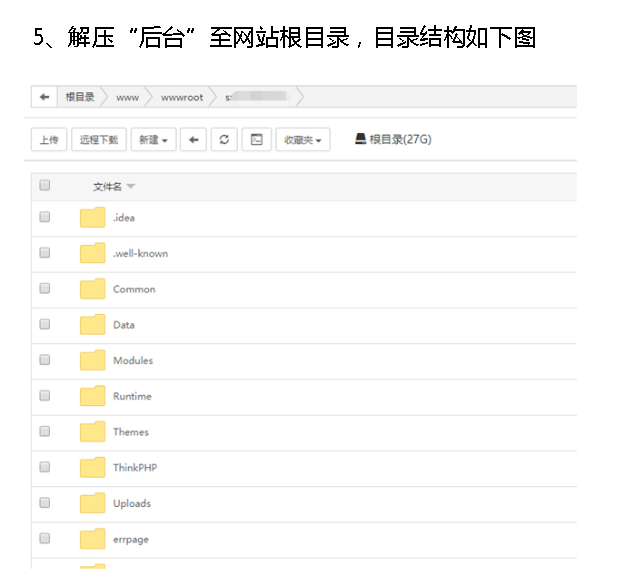Go to www in breadcrumb path

[x=128, y=98]
